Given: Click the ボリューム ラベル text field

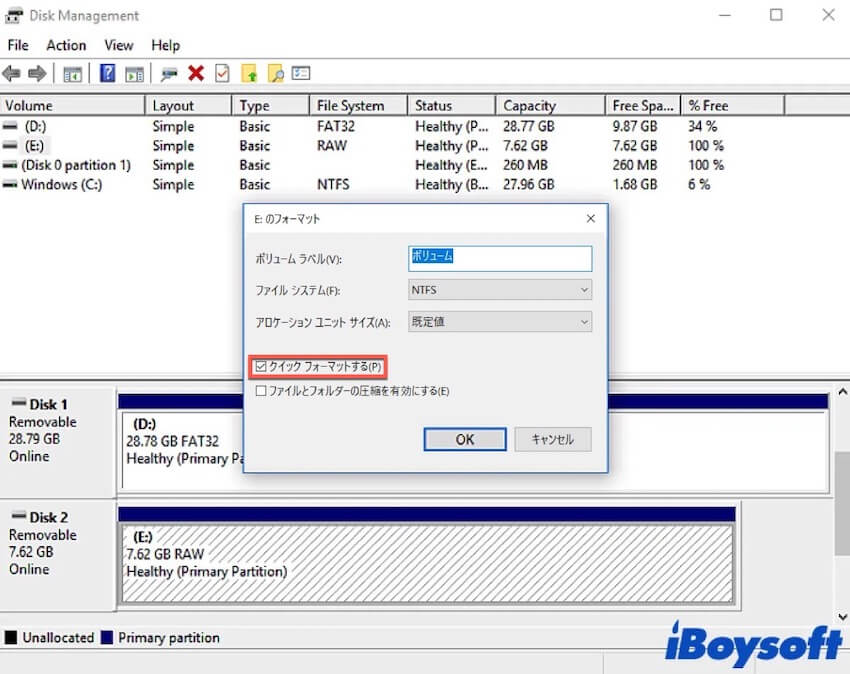Looking at the screenshot, I should tap(500, 258).
